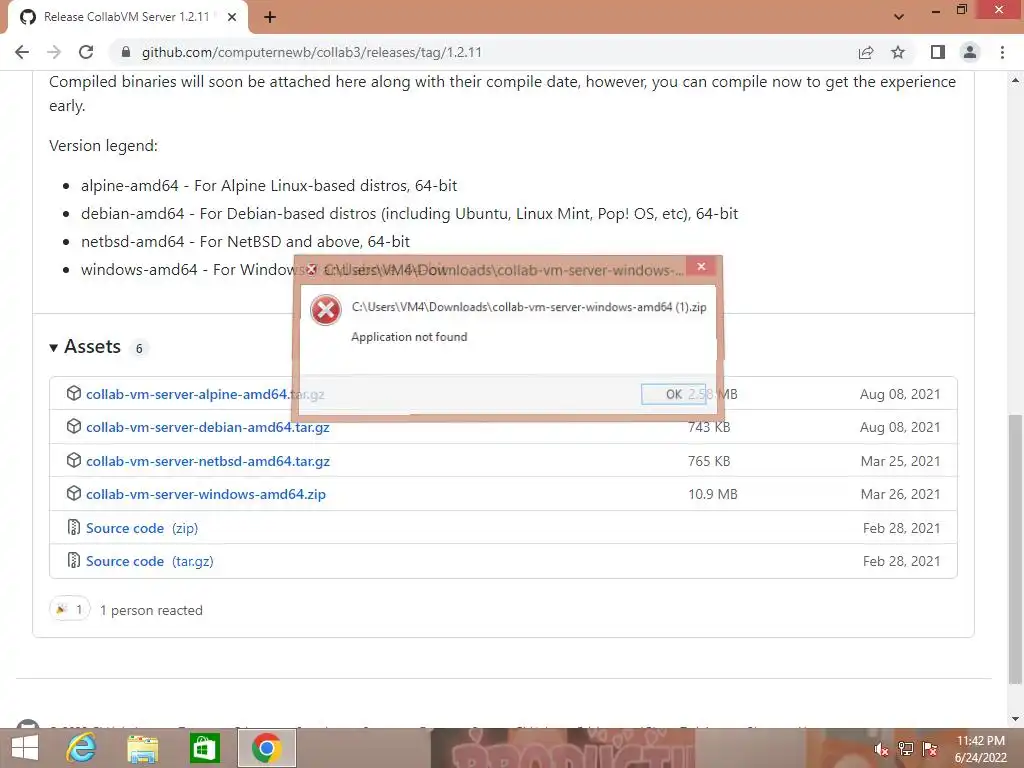Click the address bar URL
Image resolution: width=1024 pixels, height=768 pixels.
pyautogui.click(x=312, y=52)
